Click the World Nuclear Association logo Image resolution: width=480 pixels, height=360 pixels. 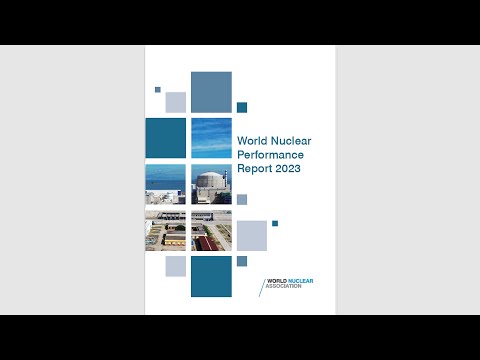[286, 287]
